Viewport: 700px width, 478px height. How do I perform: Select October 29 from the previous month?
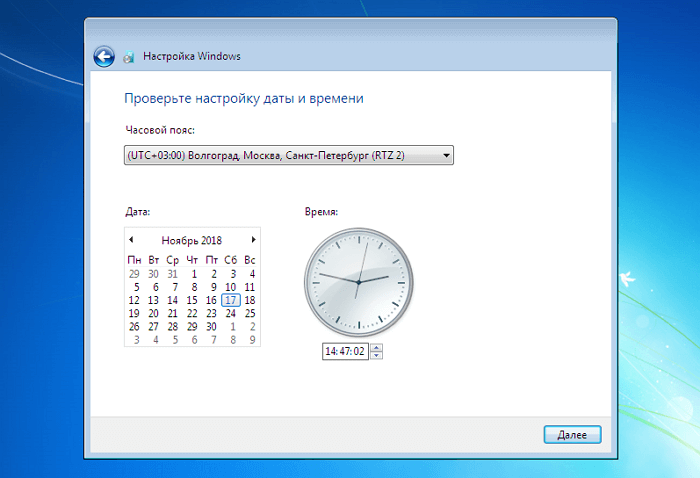pyautogui.click(x=134, y=273)
